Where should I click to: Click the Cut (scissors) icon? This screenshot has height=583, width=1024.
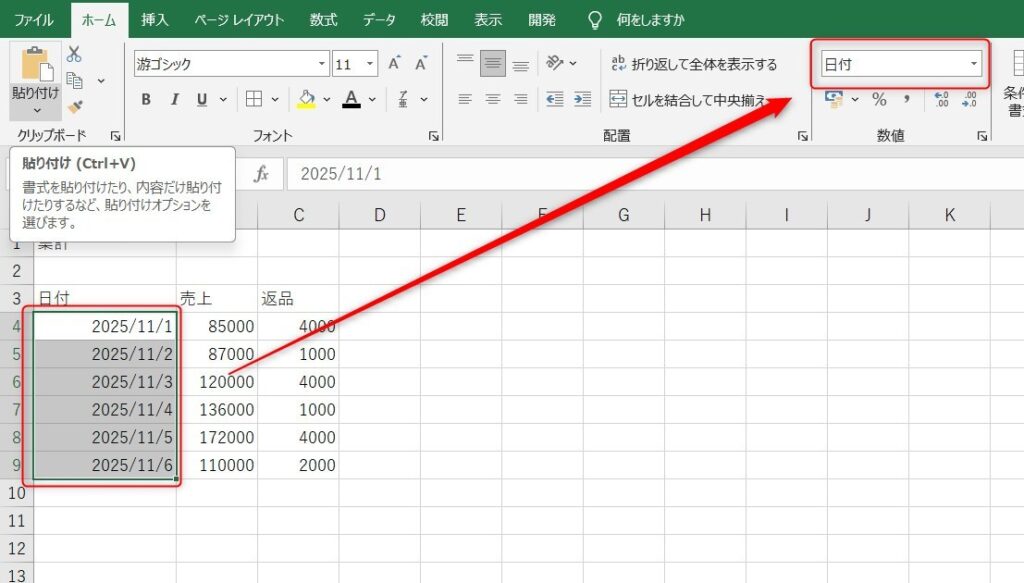click(x=74, y=55)
